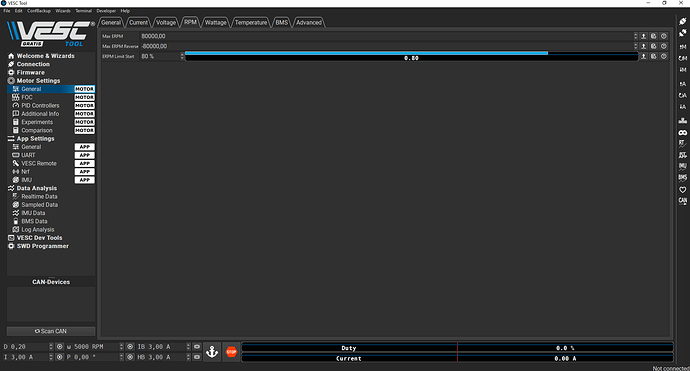Select the Wattage tab

pyautogui.click(x=216, y=22)
